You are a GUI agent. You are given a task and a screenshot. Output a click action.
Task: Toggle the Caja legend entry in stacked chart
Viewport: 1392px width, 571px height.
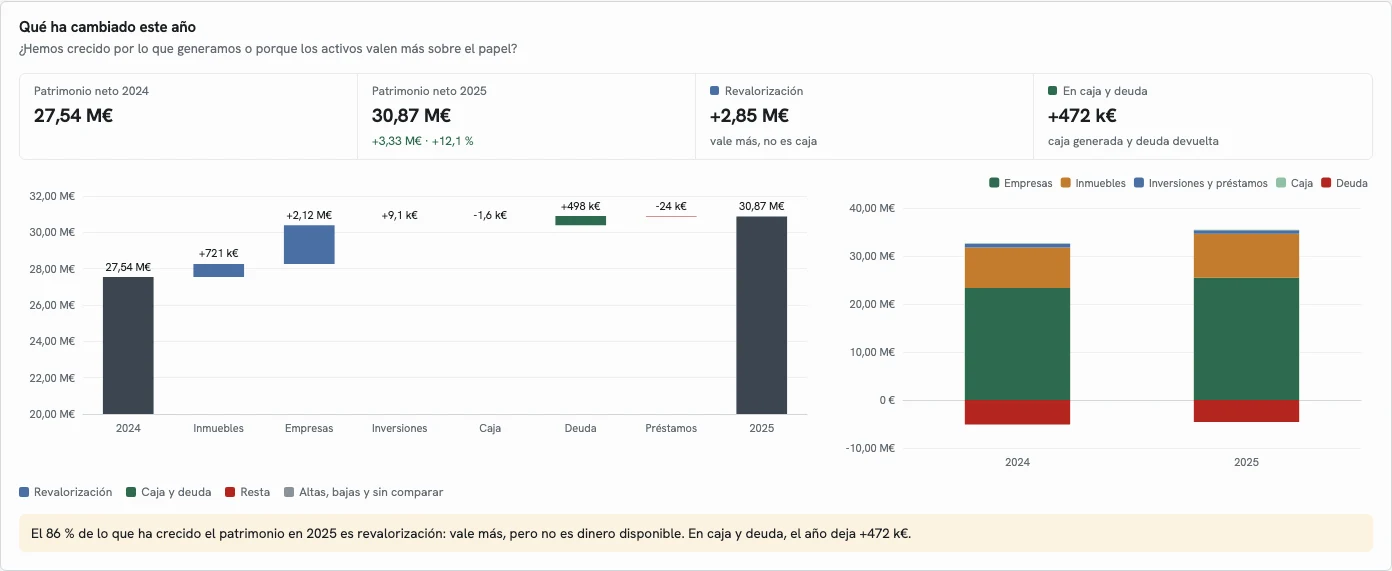coord(1294,183)
